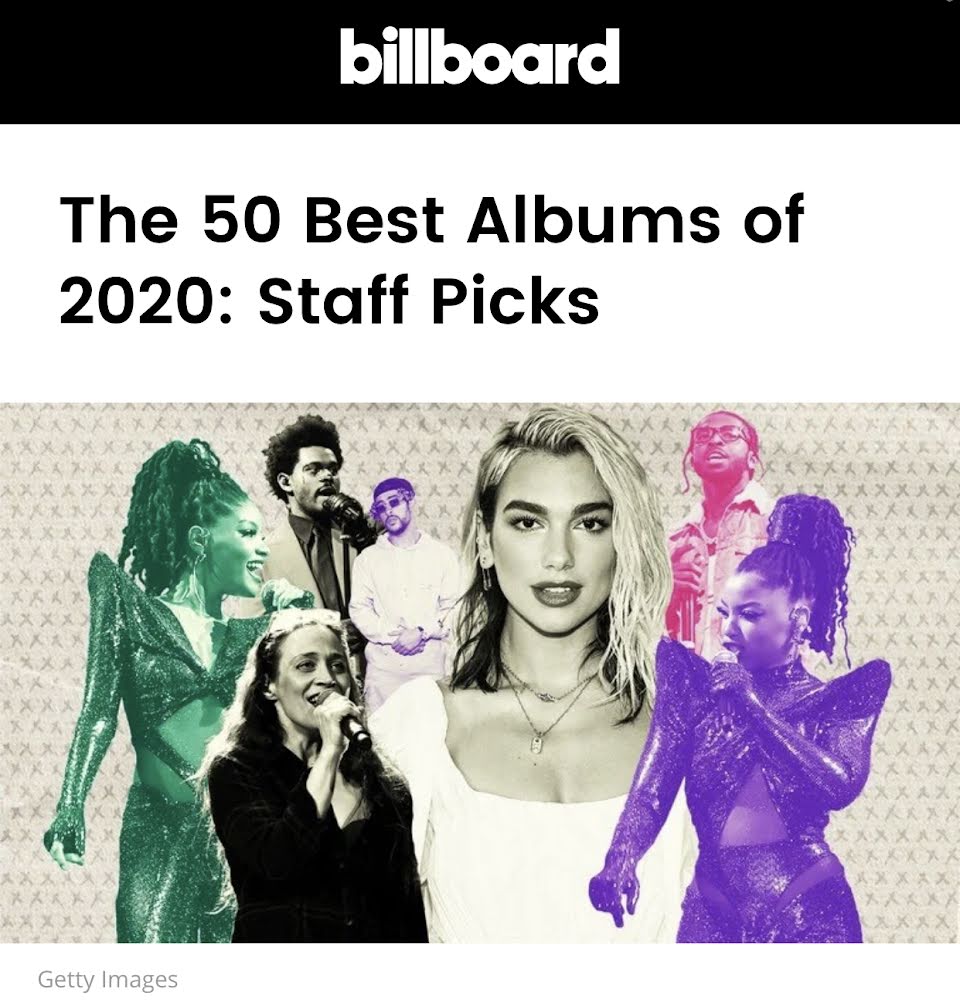The height and width of the screenshot is (1006, 960).
Task: Click the black header bar beside logo
Action: [789, 61]
